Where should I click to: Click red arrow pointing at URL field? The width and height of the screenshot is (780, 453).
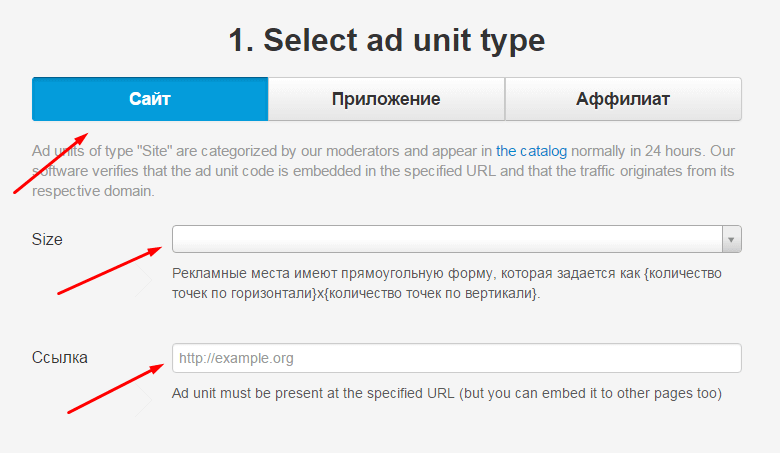click(115, 388)
